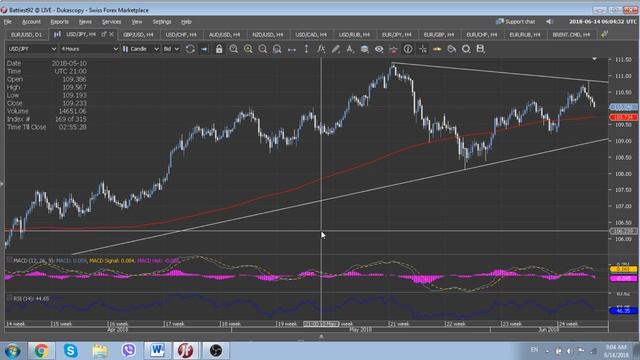
Task: Open Google Chrome from the taskbar
Action: pos(41,351)
